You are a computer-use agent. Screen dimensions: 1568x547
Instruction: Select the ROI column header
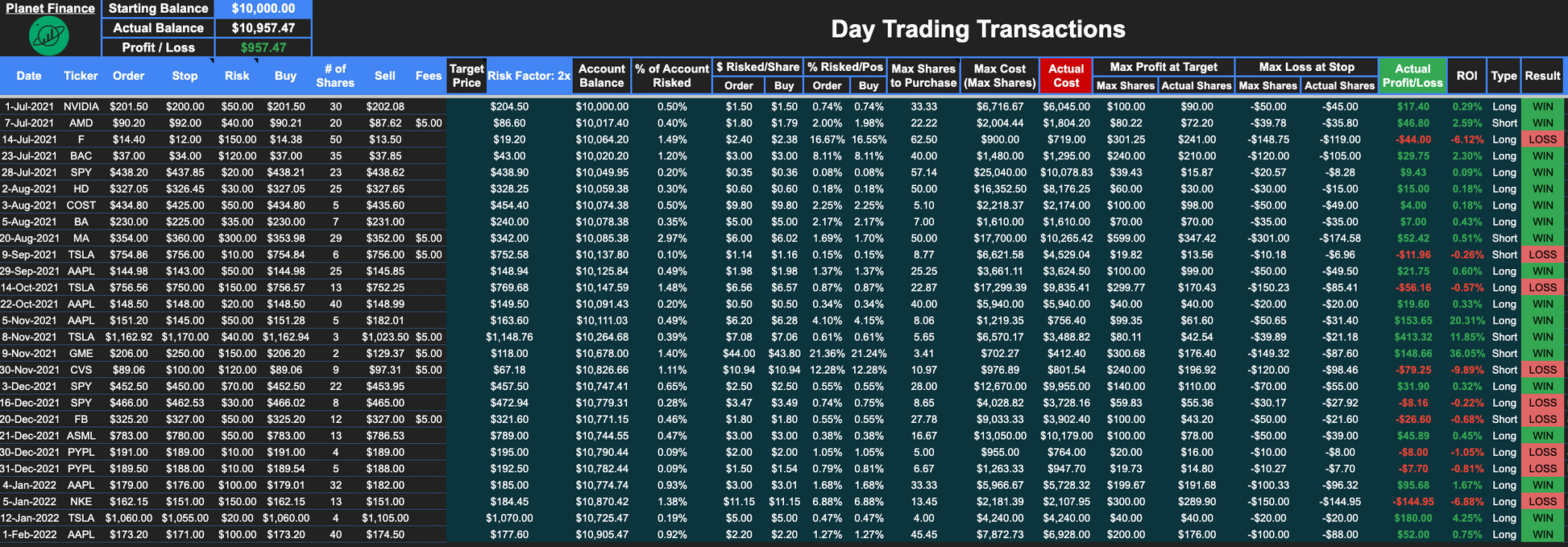click(x=1466, y=76)
